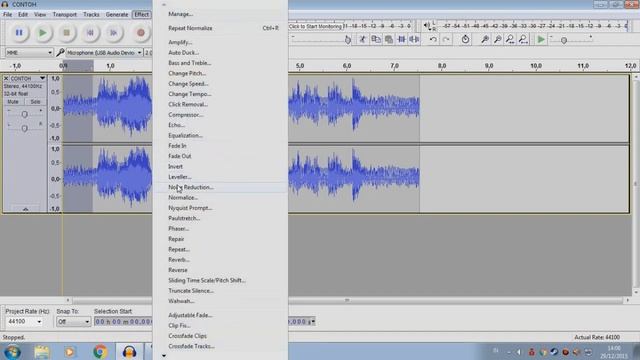This screenshot has width=640, height=360.
Task: Click the Undo arrow icon
Action: click(433, 39)
